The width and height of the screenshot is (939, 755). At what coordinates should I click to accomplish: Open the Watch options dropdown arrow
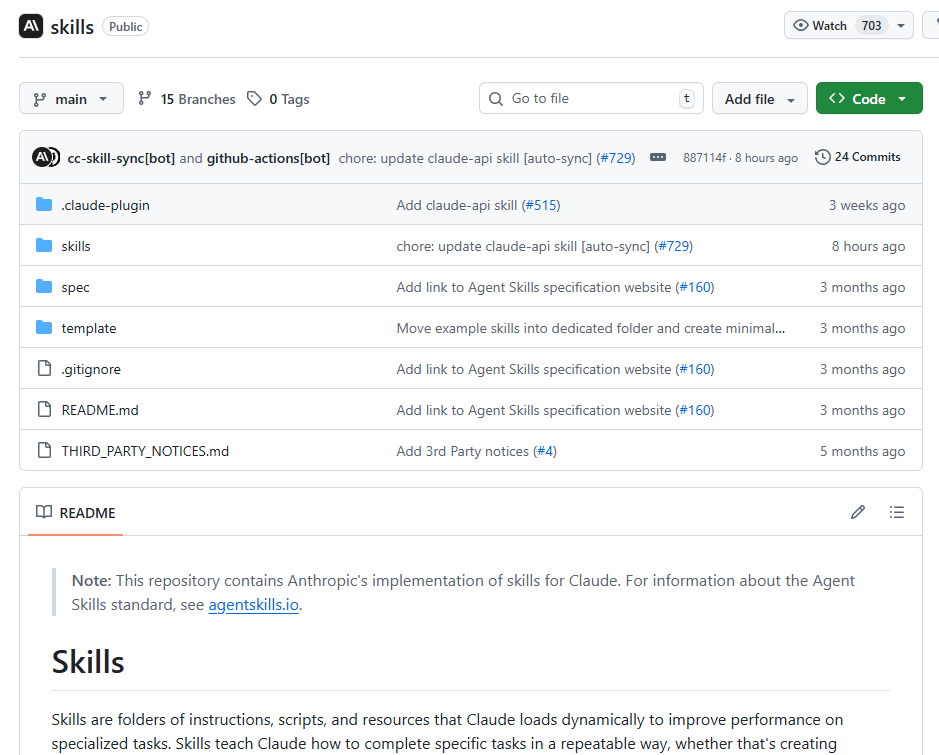[901, 26]
